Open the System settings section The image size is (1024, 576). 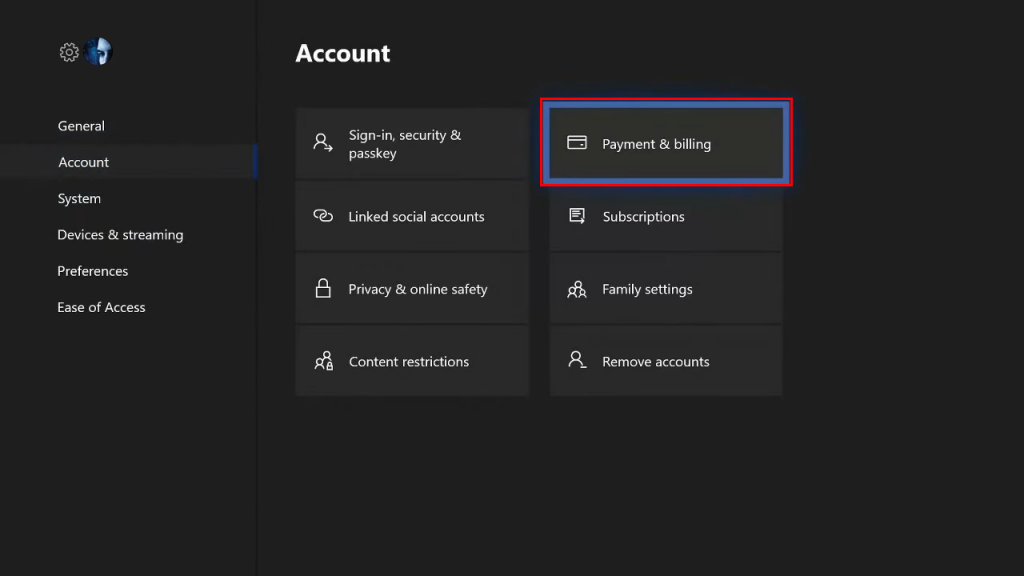click(79, 198)
